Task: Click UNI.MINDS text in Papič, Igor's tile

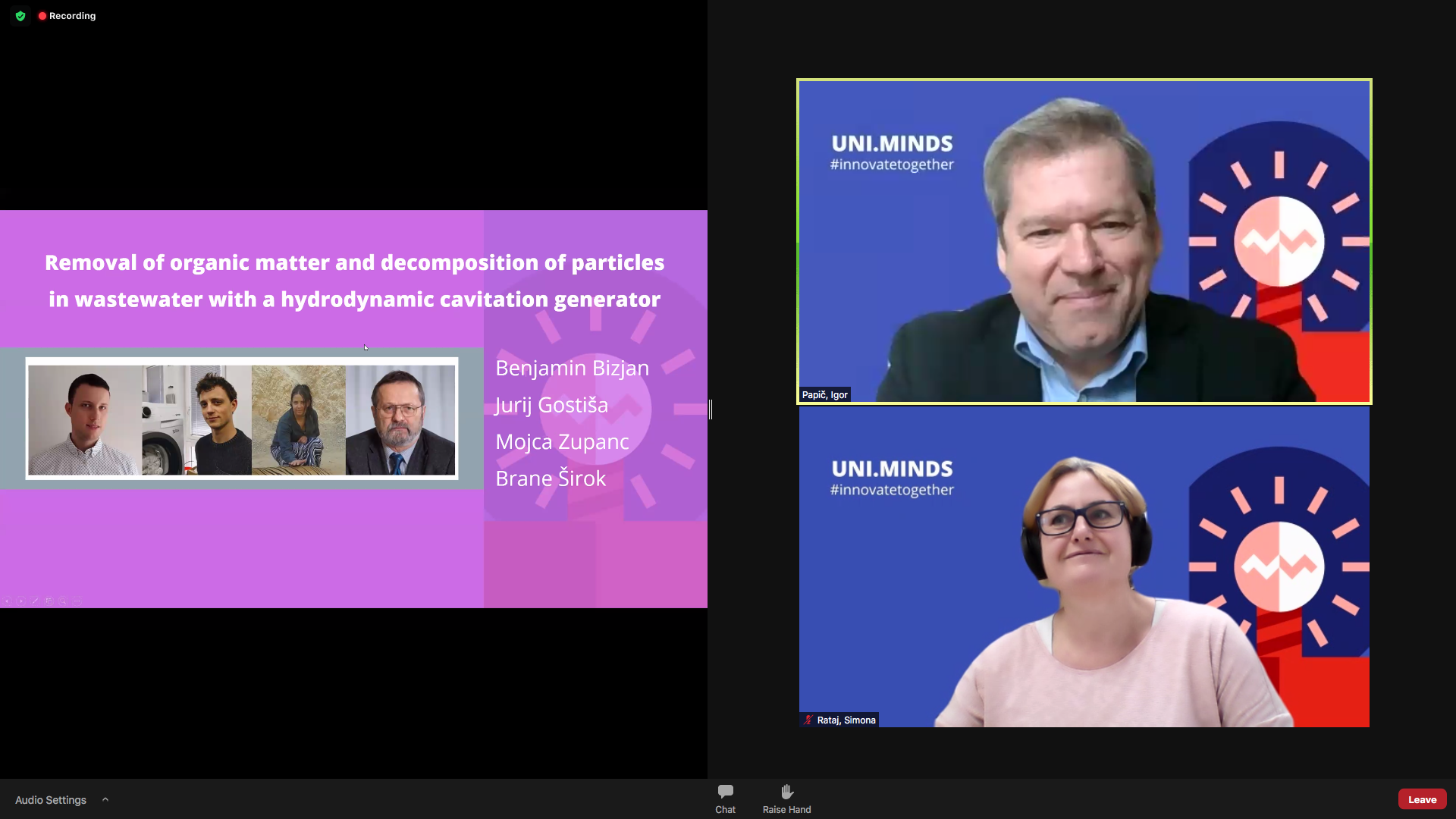Action: (x=892, y=143)
